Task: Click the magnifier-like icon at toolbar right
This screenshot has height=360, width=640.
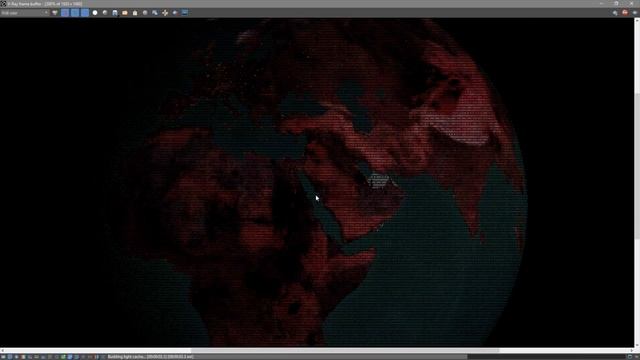Action: click(x=615, y=13)
